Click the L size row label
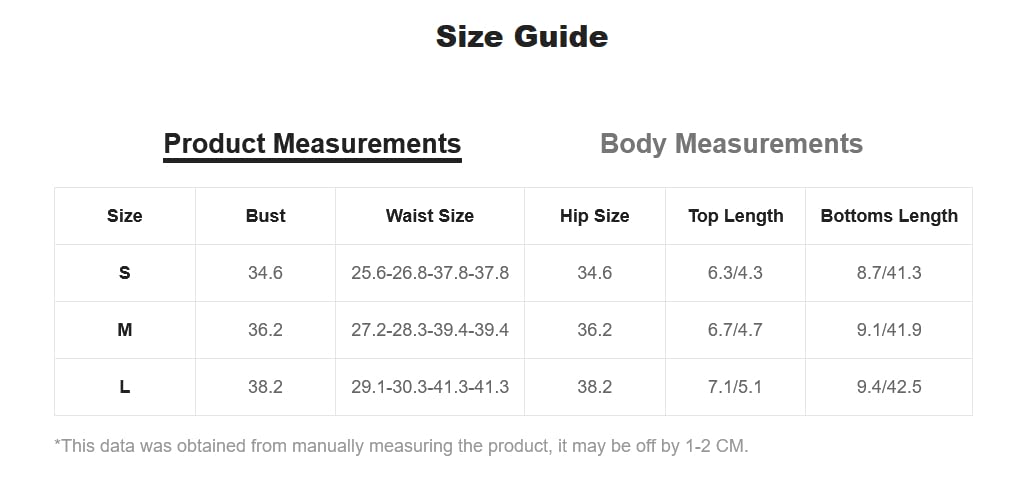The image size is (1021, 483). (x=125, y=387)
